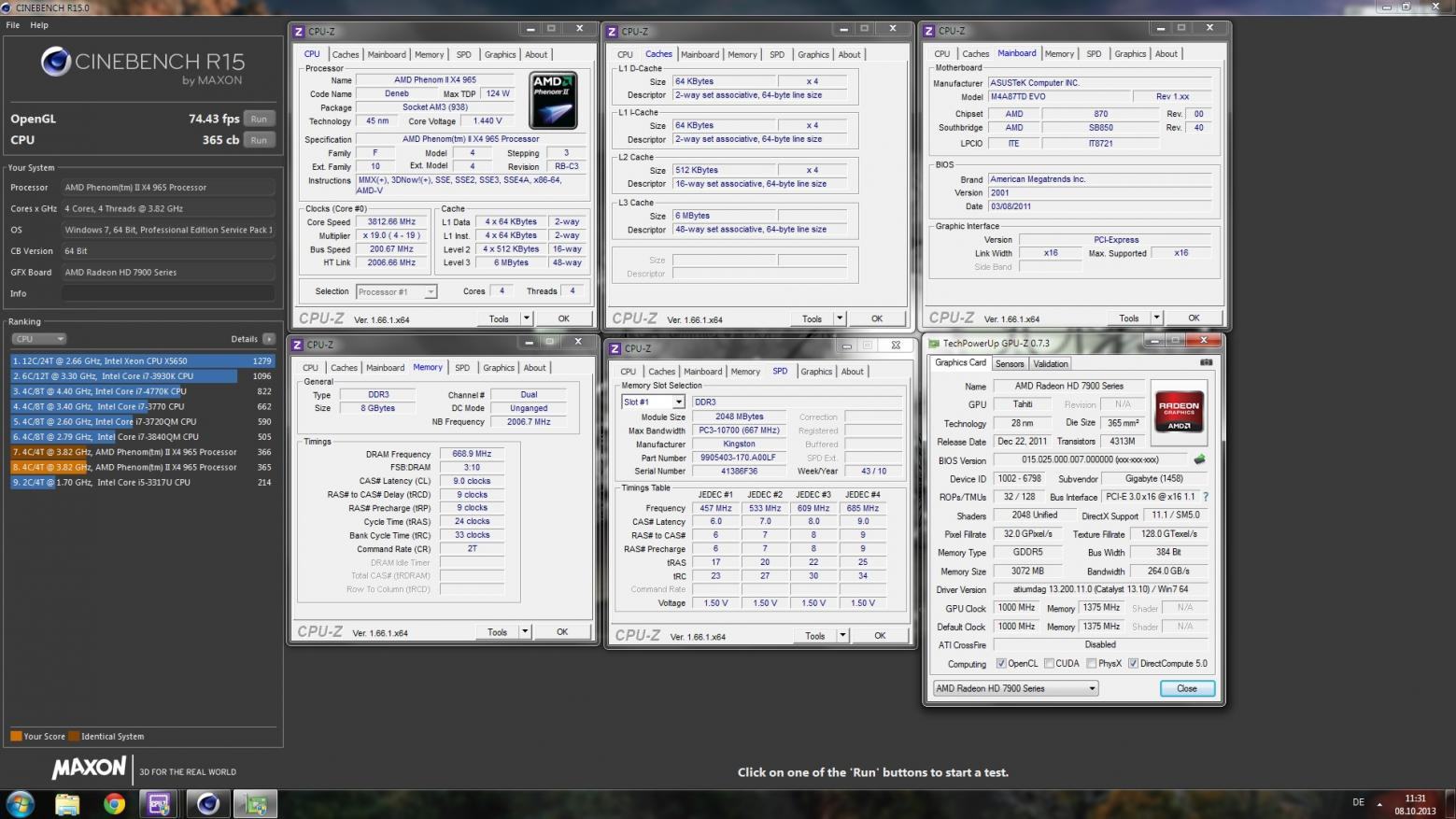Click CPU-Z icon in the Memory window title bar

298,345
